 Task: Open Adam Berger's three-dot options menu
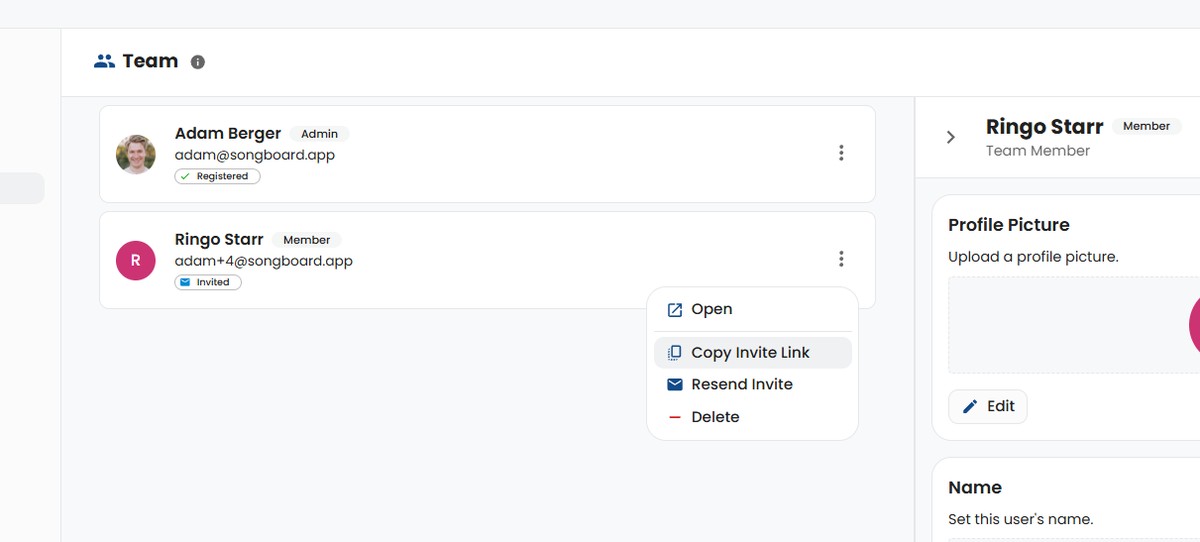(x=841, y=153)
